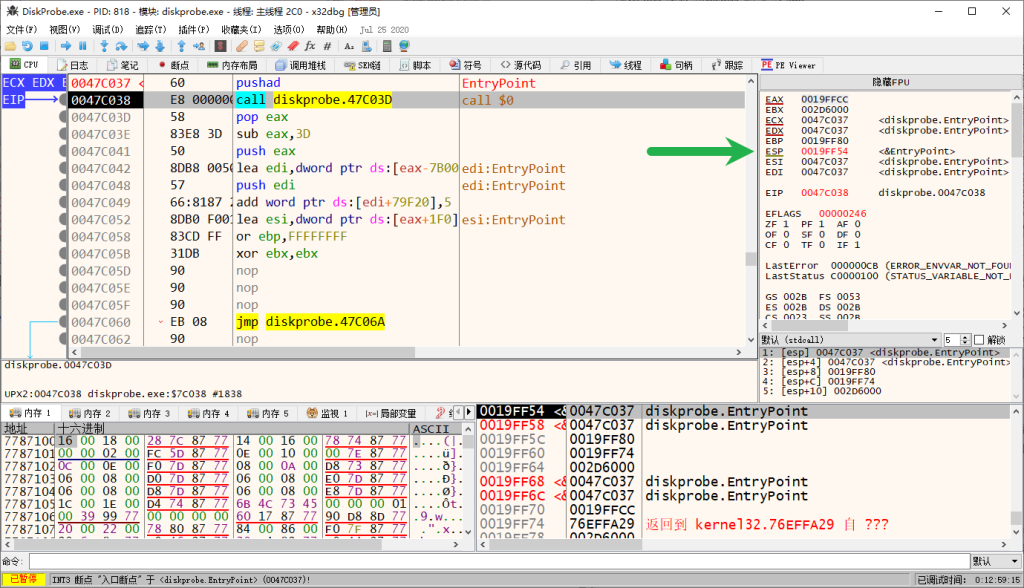Switch to the 内存布局 tab

tap(232, 65)
